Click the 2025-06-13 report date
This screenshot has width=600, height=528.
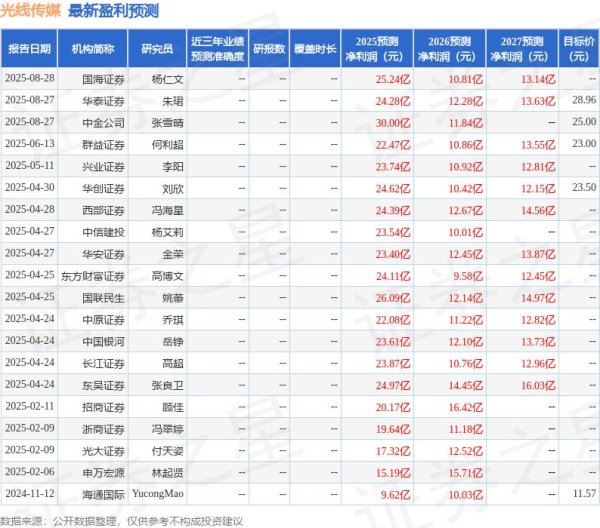[30, 143]
